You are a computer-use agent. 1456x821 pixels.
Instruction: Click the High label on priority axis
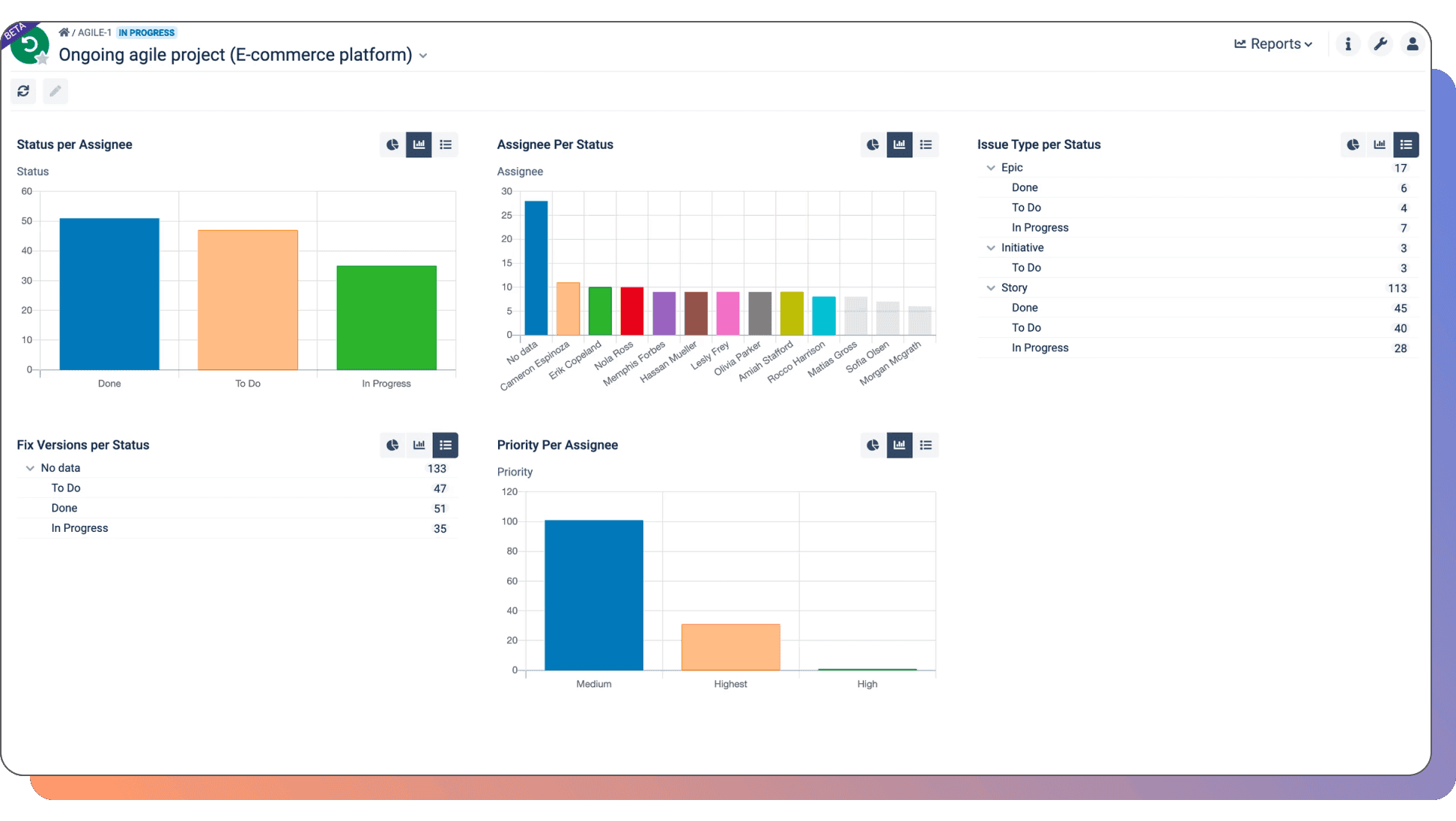(867, 684)
